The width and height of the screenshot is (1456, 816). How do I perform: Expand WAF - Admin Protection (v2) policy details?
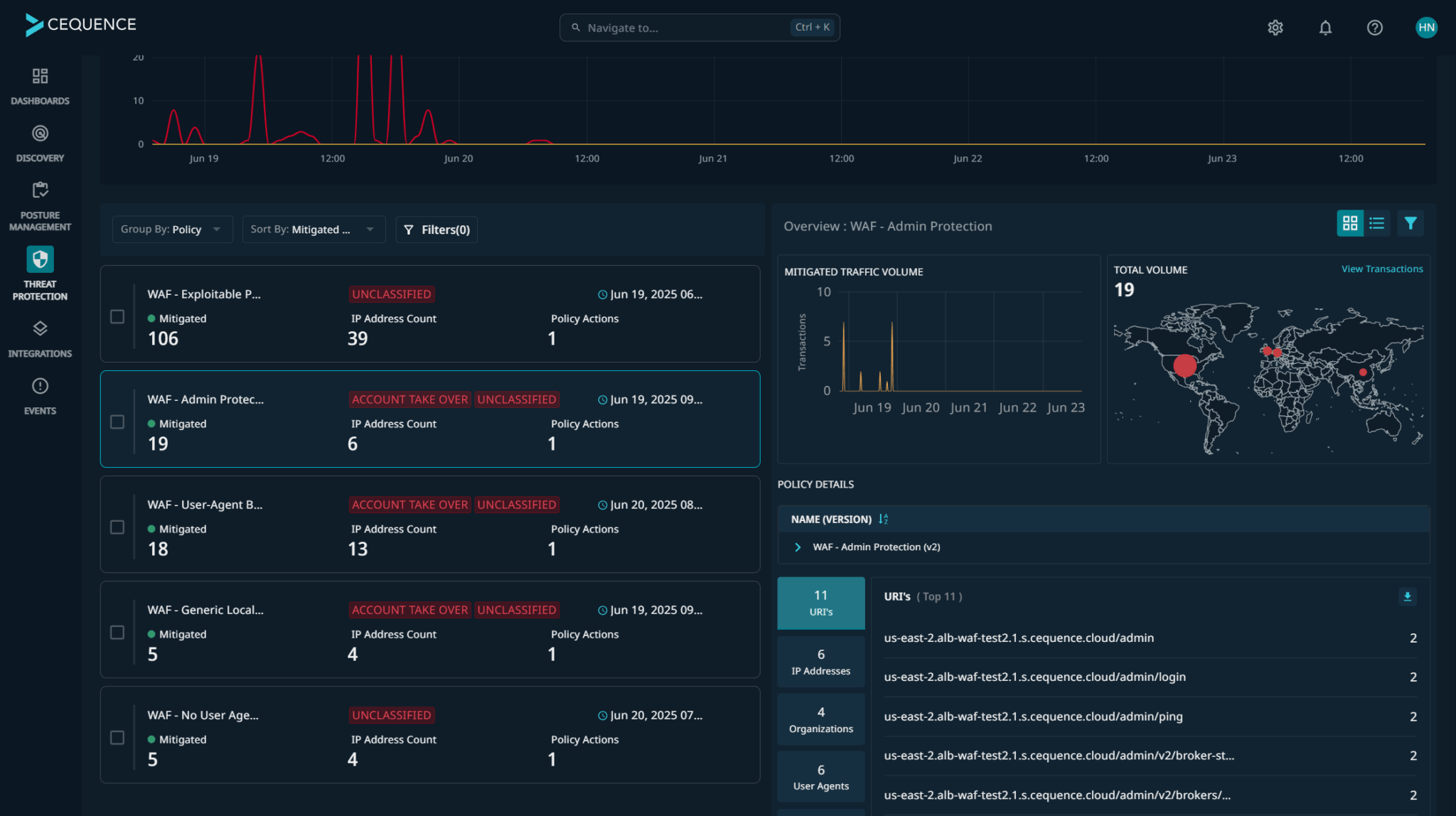pyautogui.click(x=798, y=547)
